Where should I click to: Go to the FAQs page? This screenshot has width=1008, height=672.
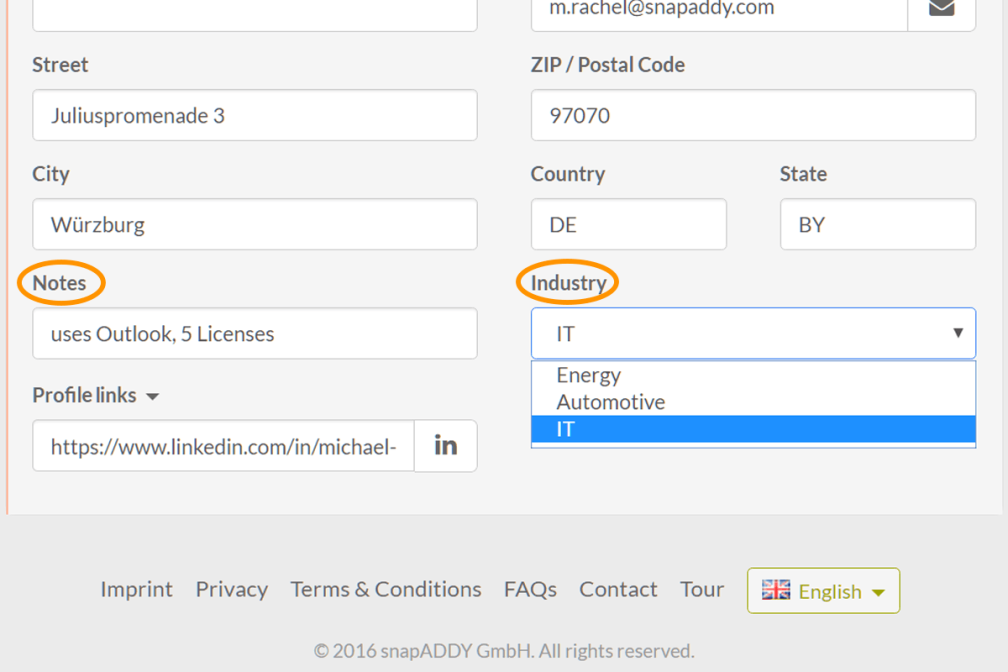(530, 589)
